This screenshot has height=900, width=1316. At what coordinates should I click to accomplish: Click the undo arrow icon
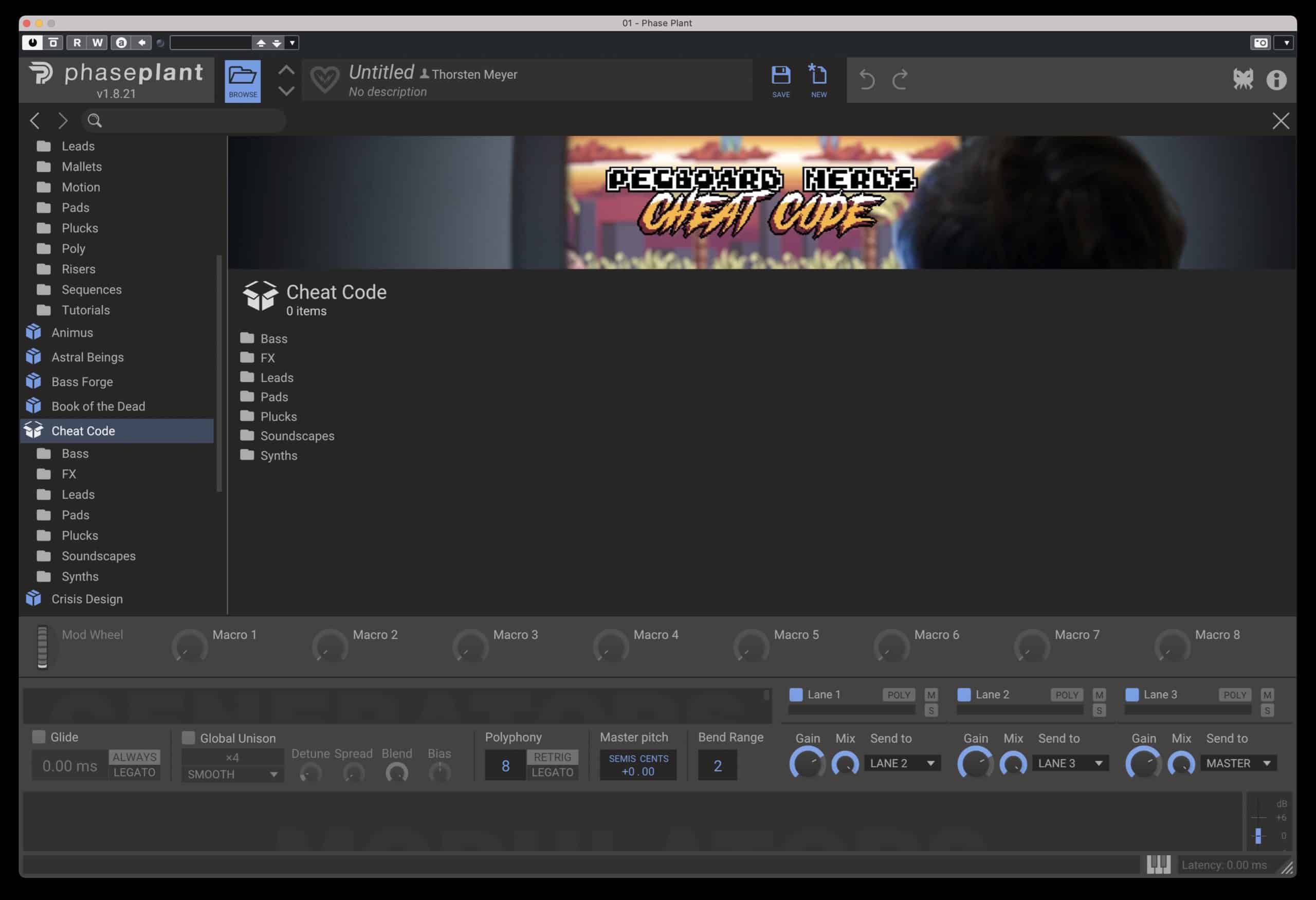(866, 80)
